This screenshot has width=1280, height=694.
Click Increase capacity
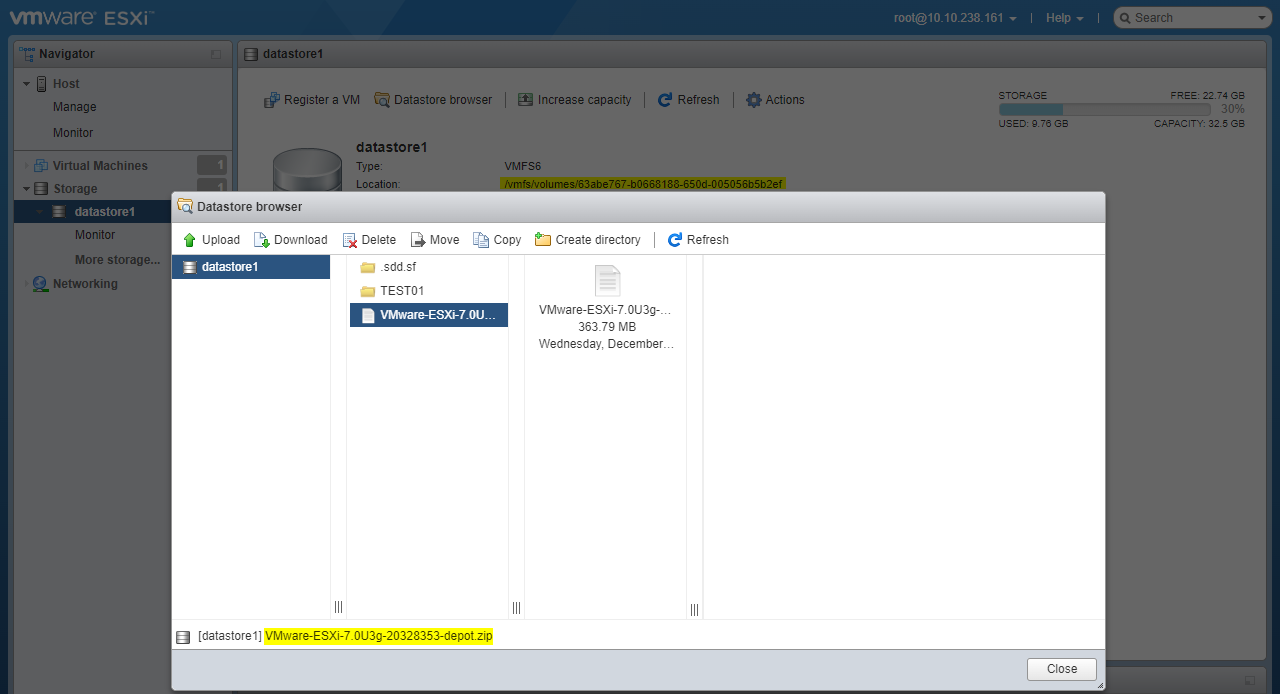click(x=574, y=100)
